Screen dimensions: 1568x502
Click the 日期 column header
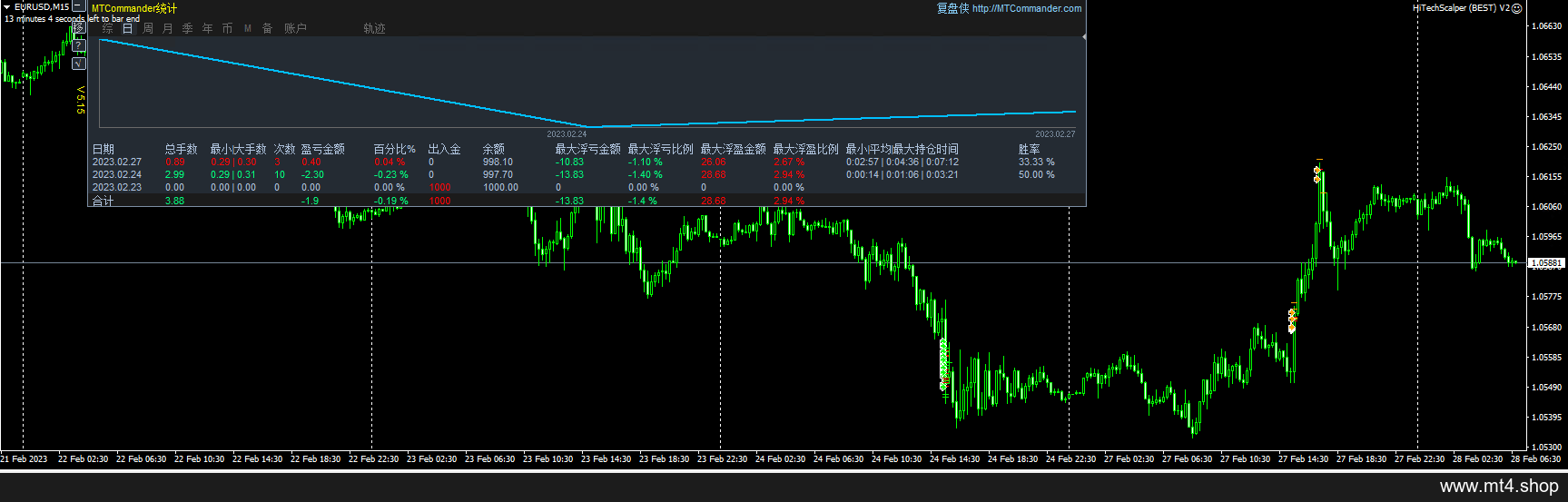click(103, 149)
